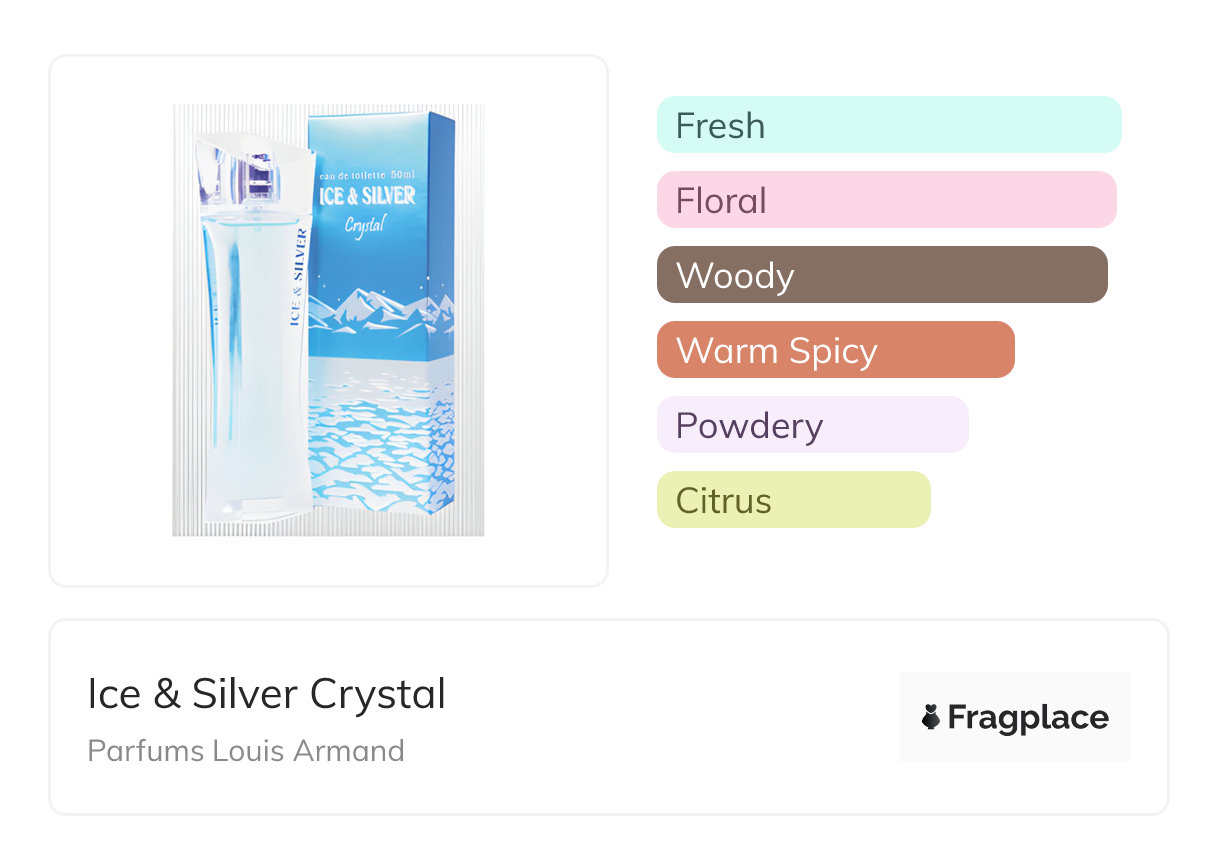Choose the brown Woody accord bar

882,275
